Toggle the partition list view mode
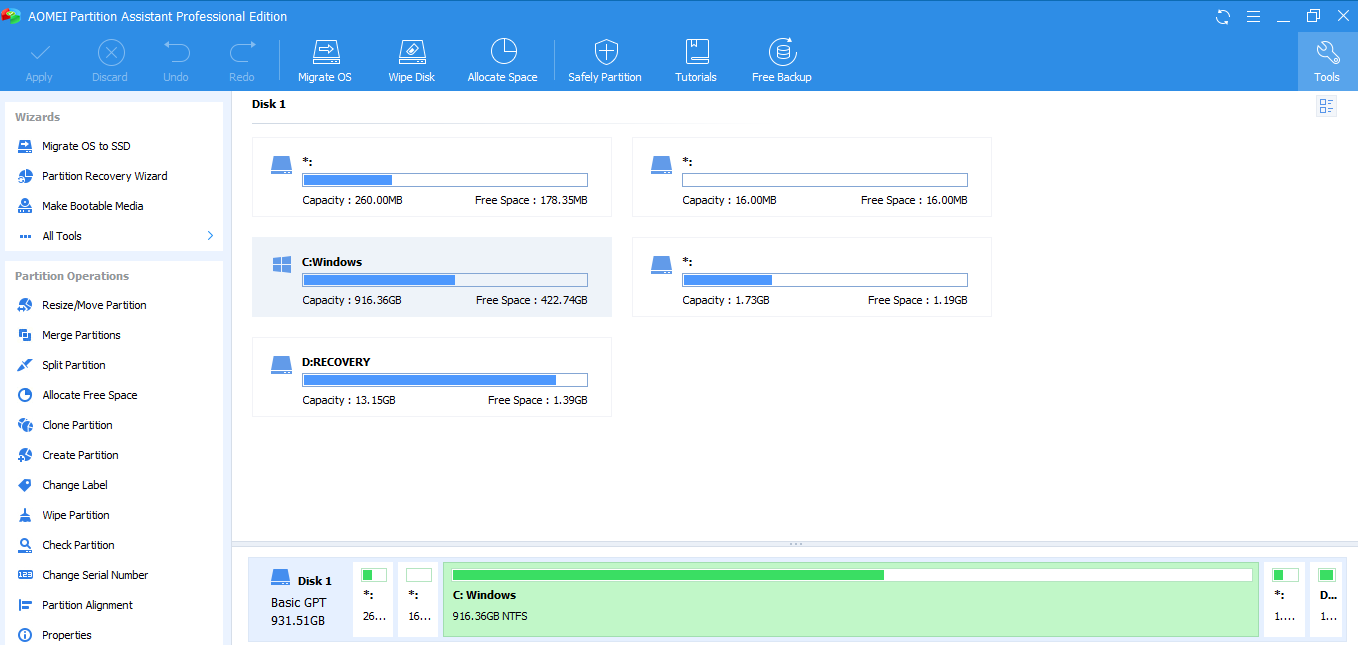The image size is (1358, 645). coord(1326,106)
